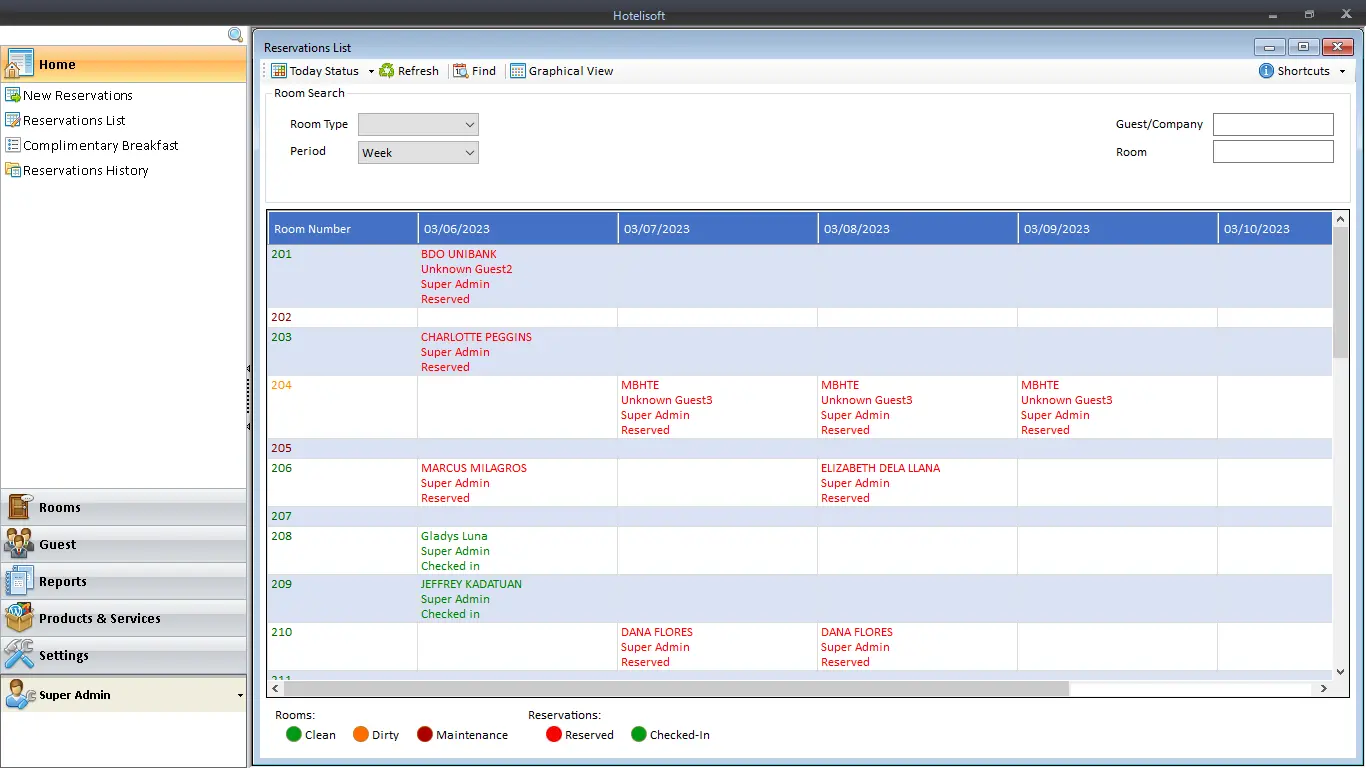Open the Products & Services section
This screenshot has width=1366, height=768.
(x=123, y=618)
